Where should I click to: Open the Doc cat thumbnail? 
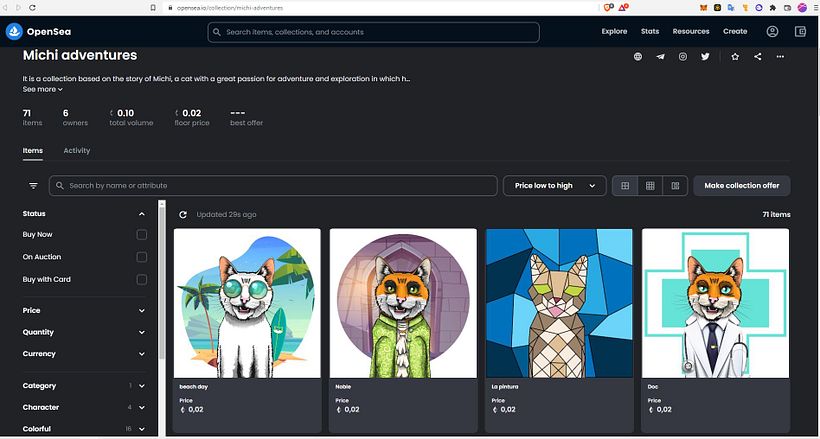tap(715, 303)
